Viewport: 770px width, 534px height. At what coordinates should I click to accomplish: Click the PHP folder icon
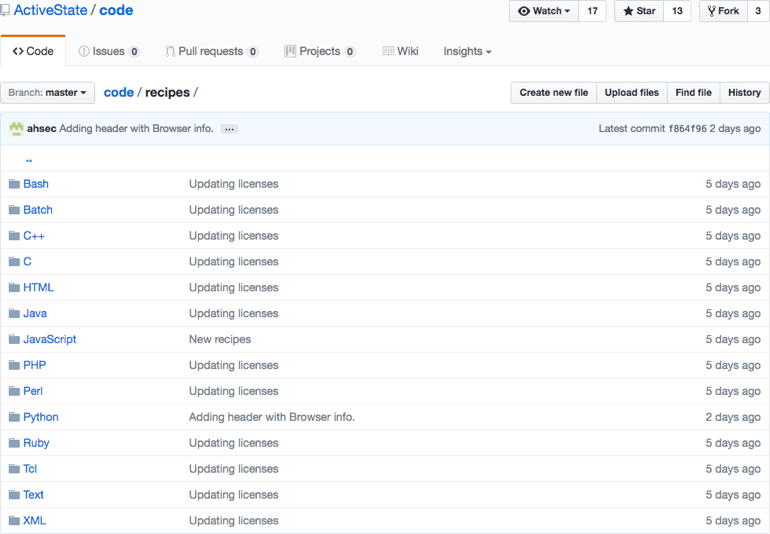[14, 365]
